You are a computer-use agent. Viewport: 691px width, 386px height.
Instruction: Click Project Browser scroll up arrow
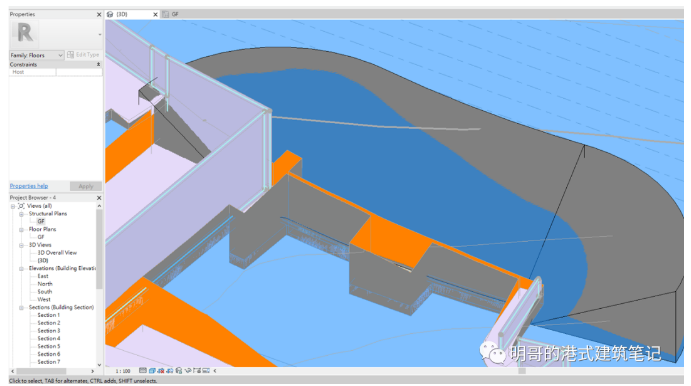99,206
